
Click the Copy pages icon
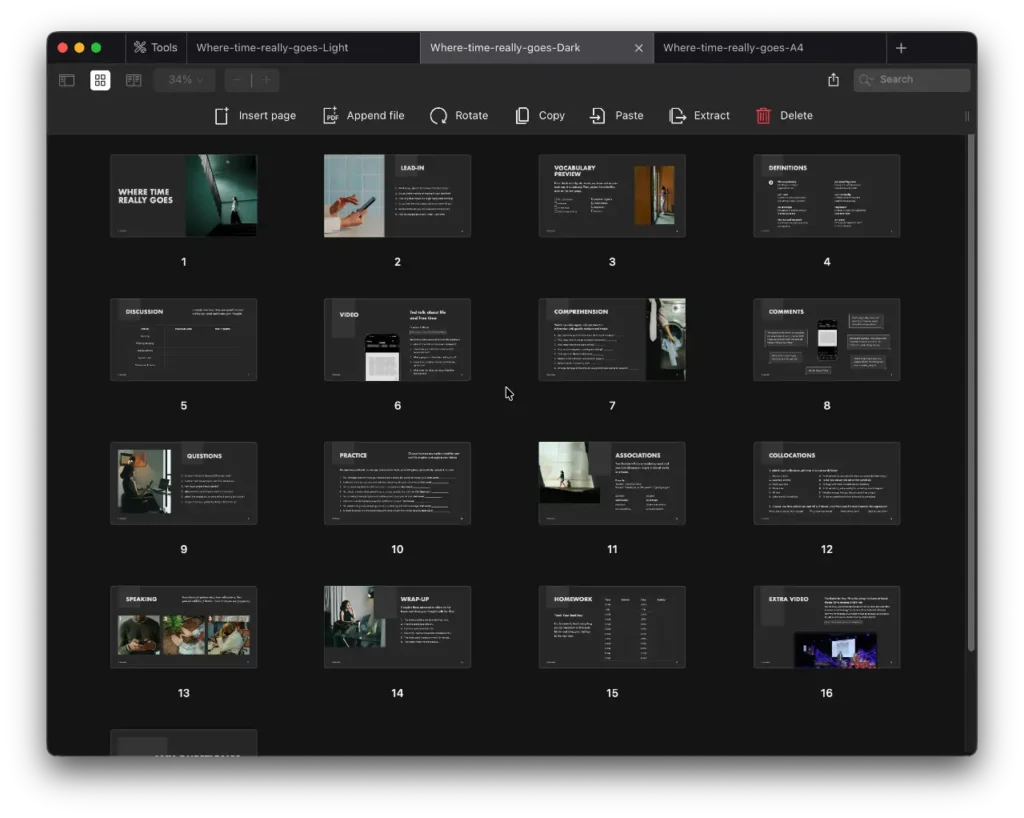pos(522,116)
